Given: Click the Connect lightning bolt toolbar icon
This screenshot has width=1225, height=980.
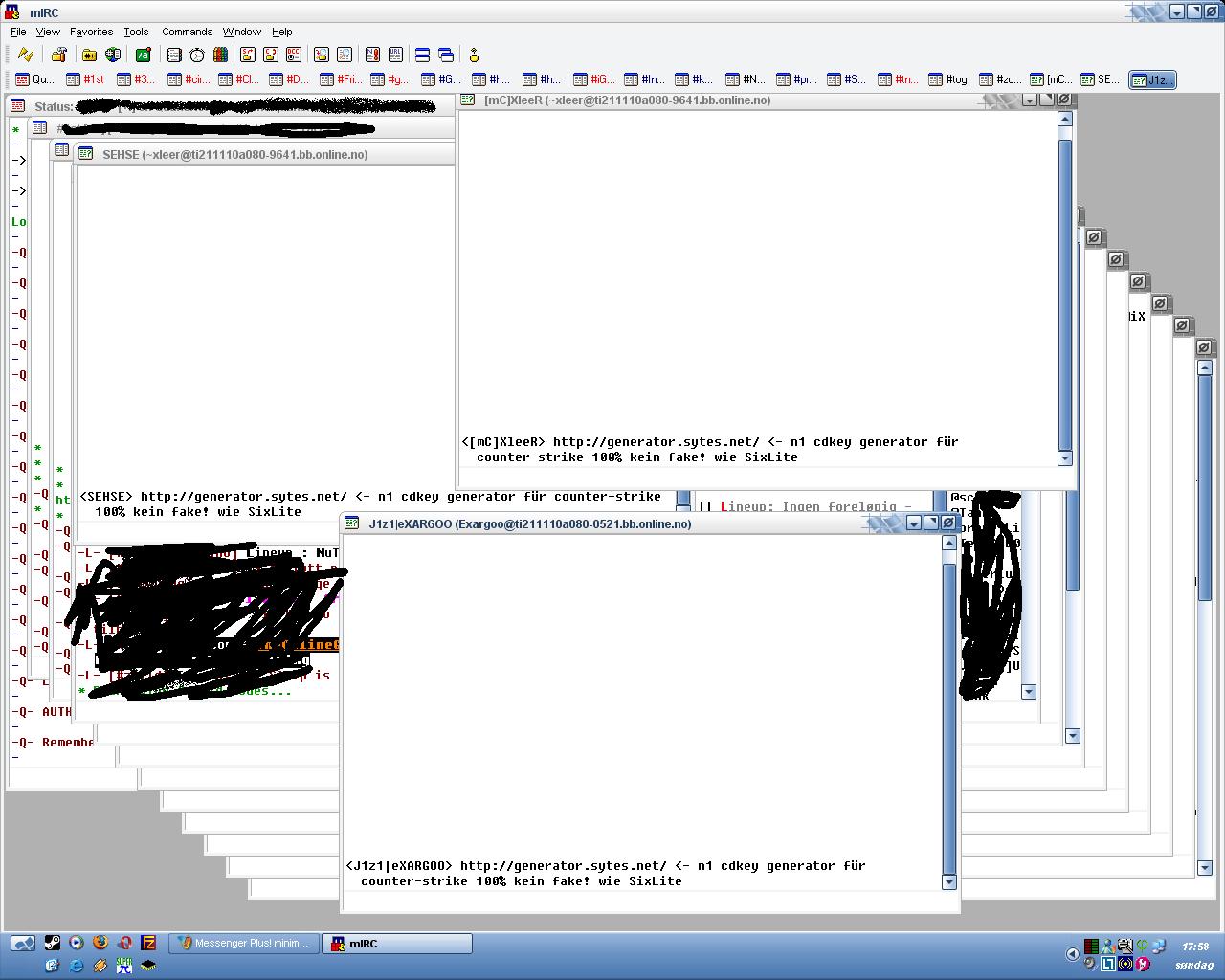Looking at the screenshot, I should 26,55.
